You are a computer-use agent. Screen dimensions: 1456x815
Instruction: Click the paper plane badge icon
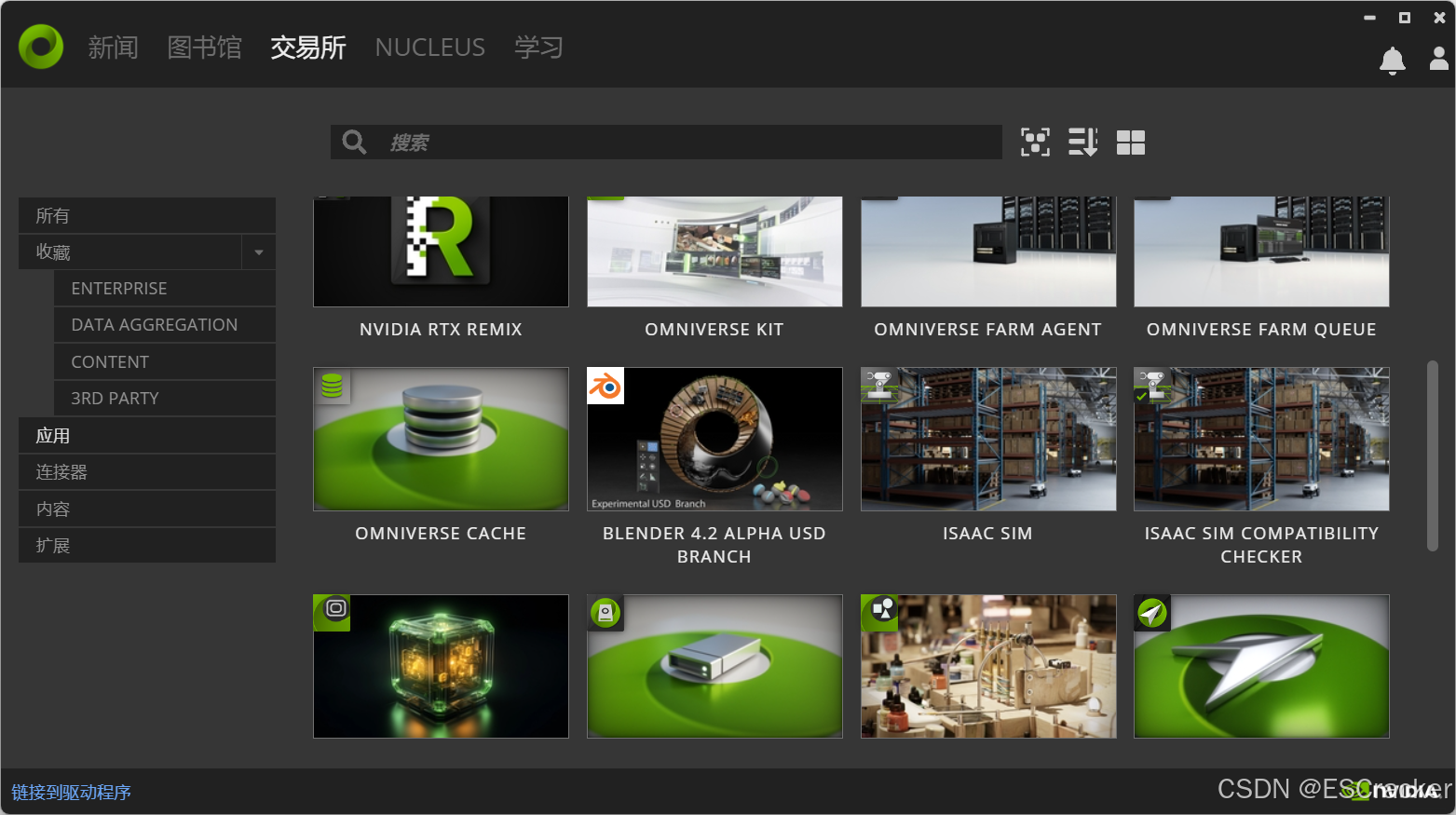1152,613
